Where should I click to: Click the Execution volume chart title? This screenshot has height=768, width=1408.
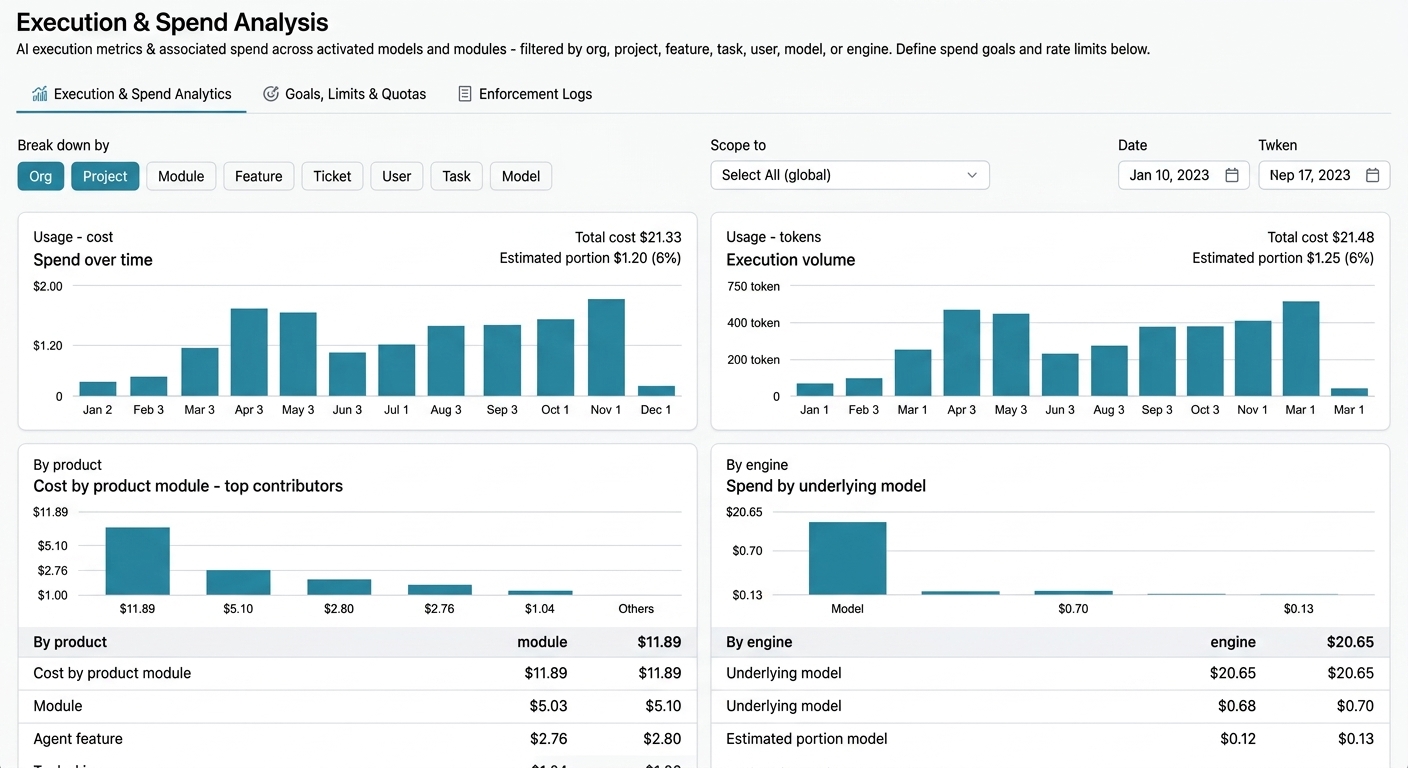[791, 260]
